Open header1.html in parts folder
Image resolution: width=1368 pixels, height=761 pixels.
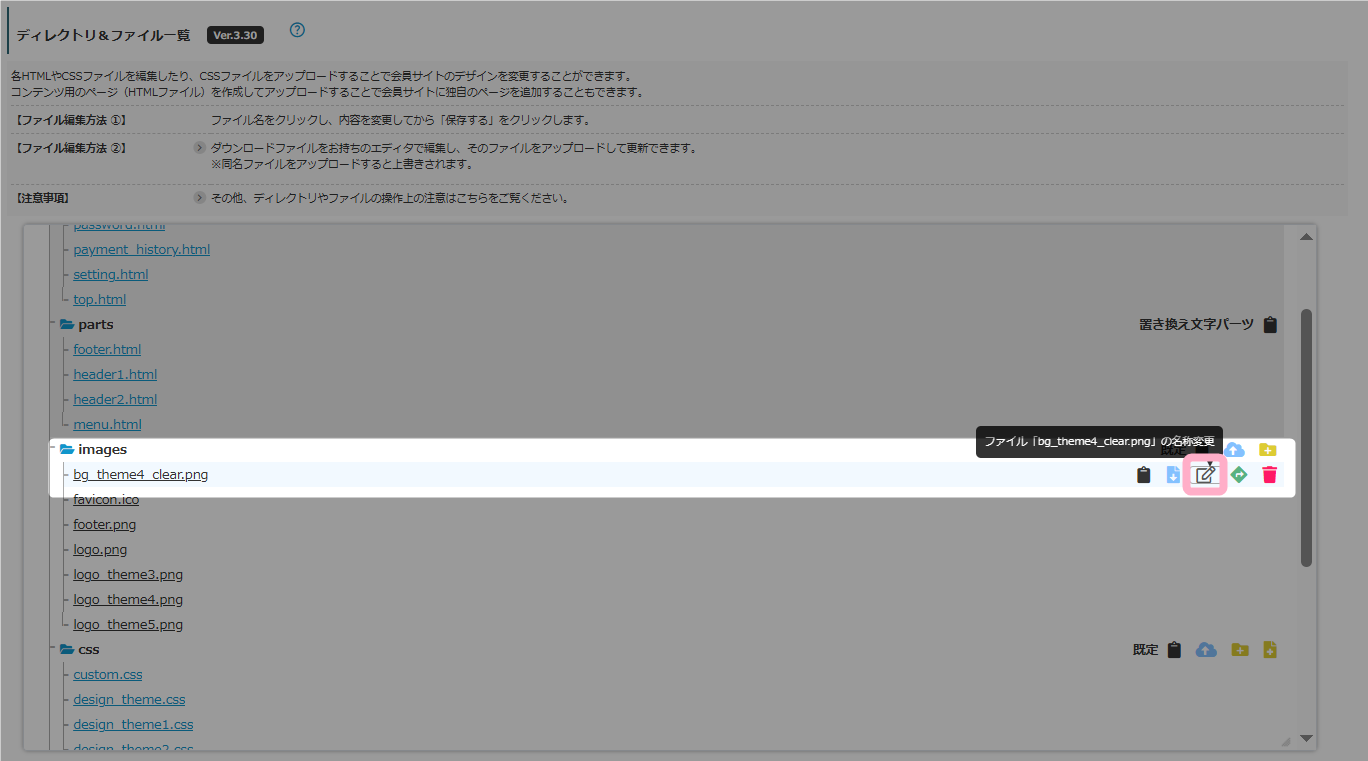(115, 375)
